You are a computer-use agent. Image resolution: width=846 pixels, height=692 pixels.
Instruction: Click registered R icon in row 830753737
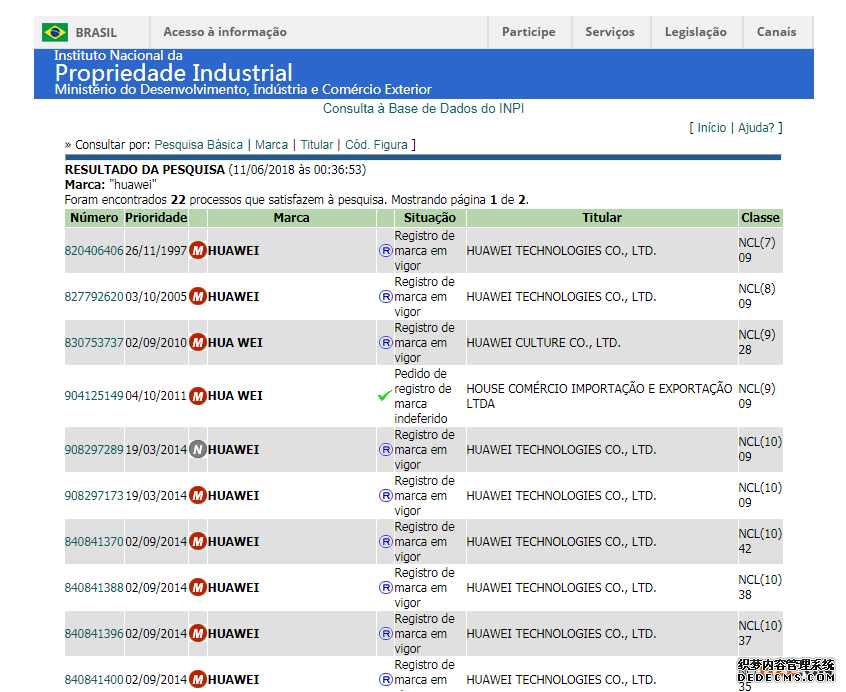[x=385, y=342]
